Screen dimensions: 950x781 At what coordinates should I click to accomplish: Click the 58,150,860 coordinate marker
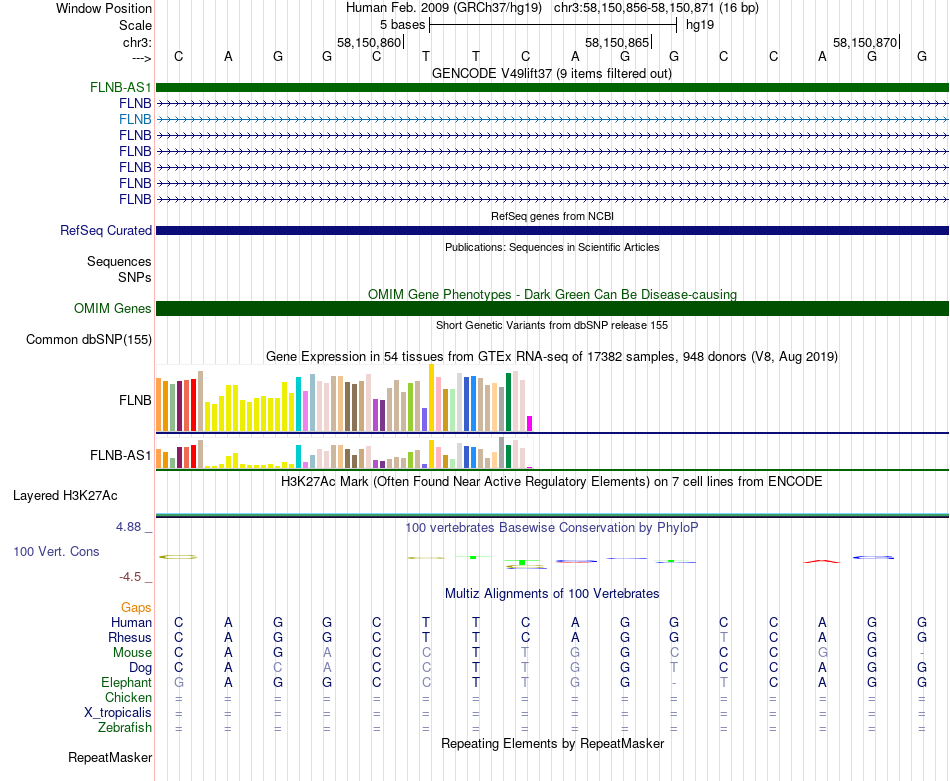pyautogui.click(x=369, y=42)
